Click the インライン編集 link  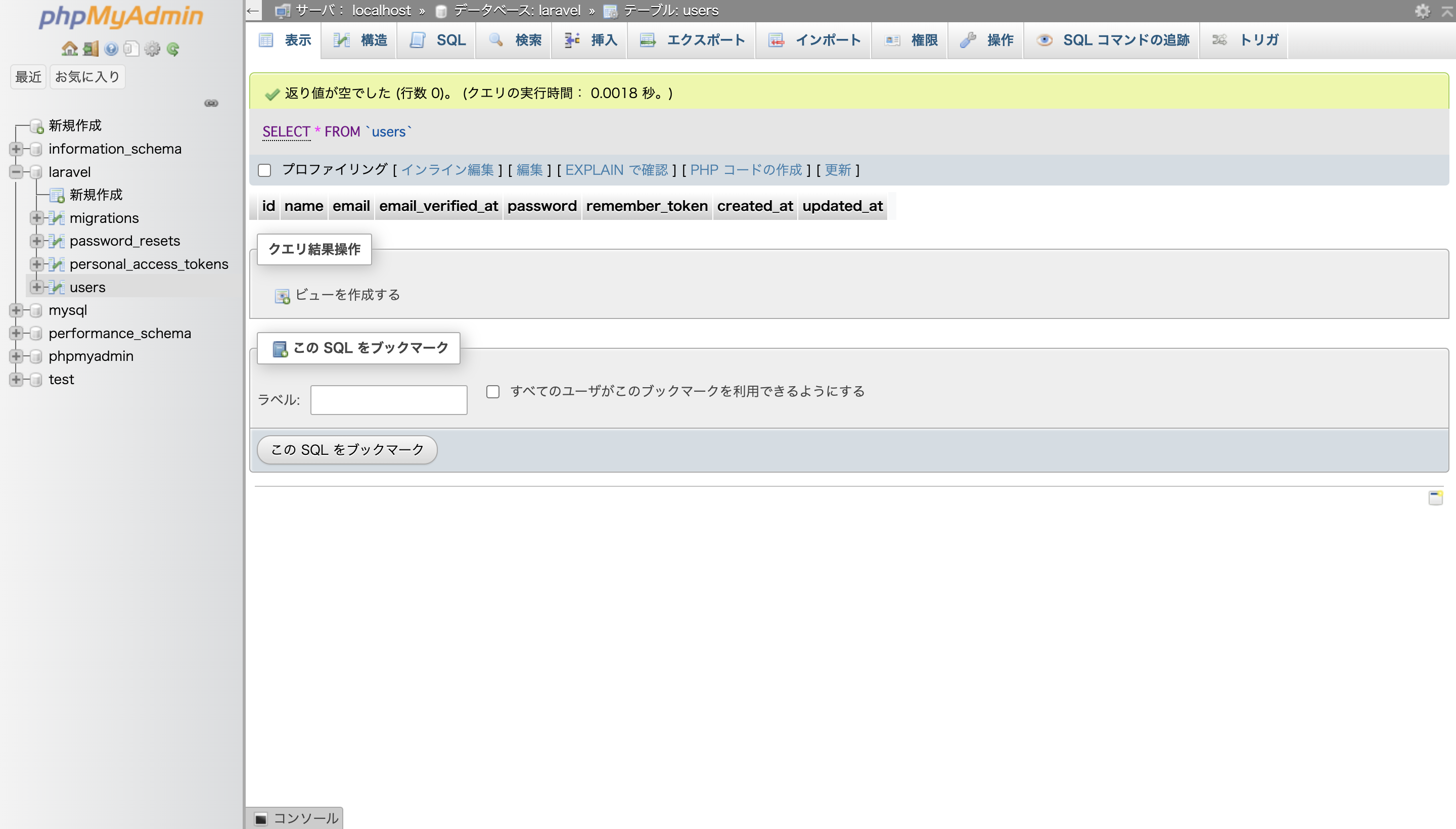(x=447, y=170)
